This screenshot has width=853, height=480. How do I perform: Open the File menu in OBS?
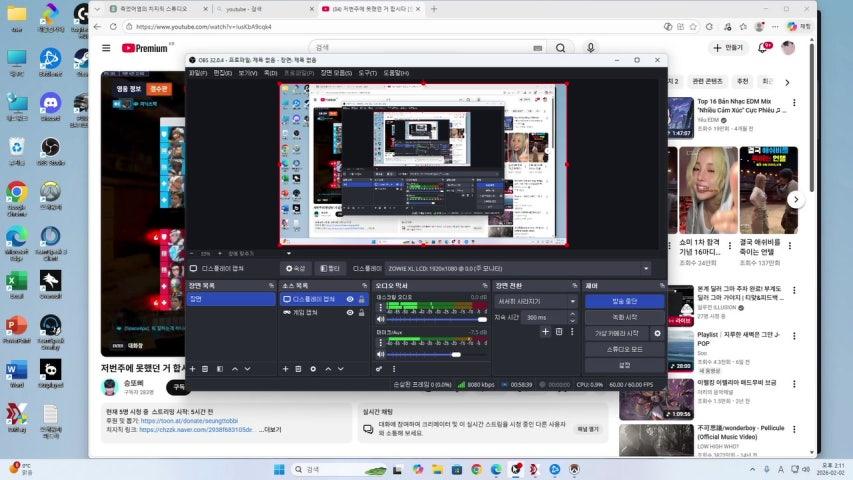click(198, 73)
